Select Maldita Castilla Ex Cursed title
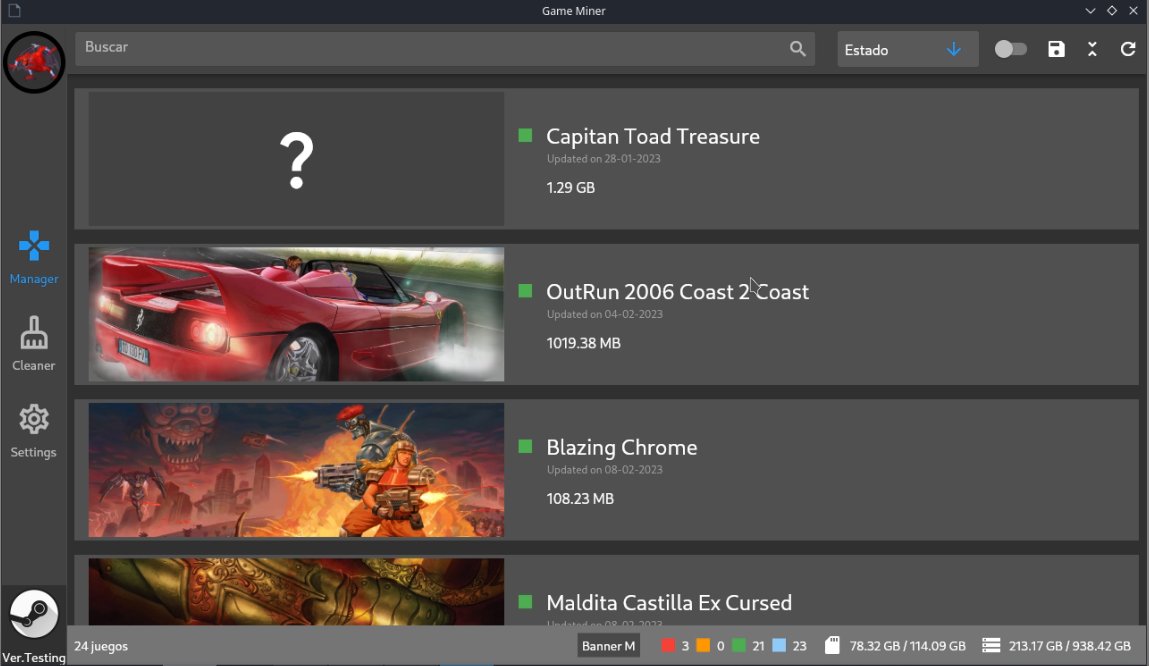The height and width of the screenshot is (666, 1149). [669, 603]
